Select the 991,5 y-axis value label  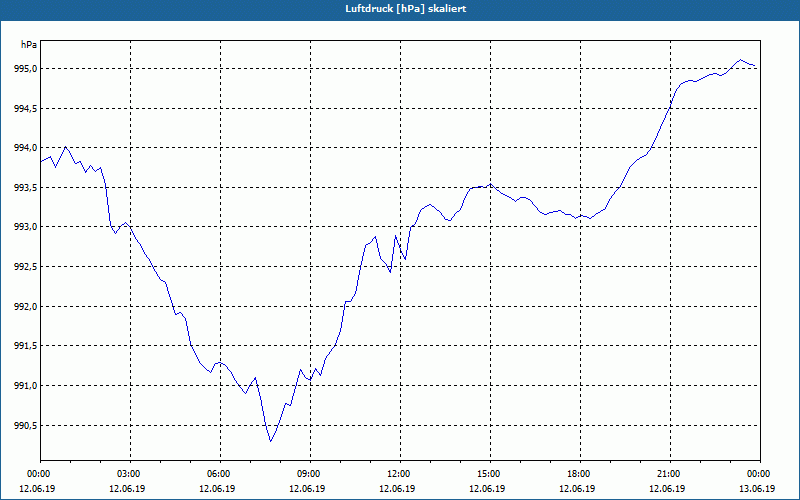coord(26,346)
